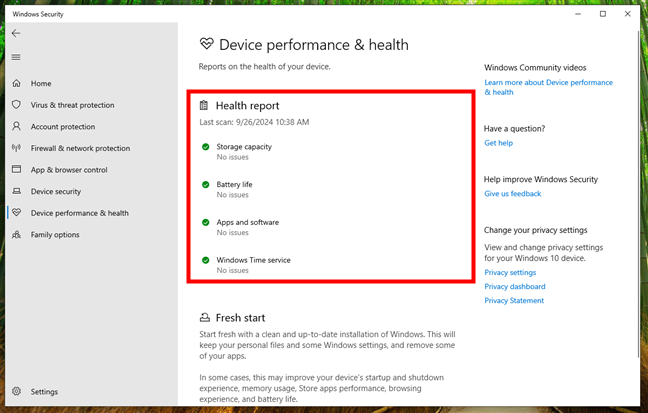The image size is (648, 413).
Task: Click Give us feedback link
Action: pyautogui.click(x=512, y=194)
